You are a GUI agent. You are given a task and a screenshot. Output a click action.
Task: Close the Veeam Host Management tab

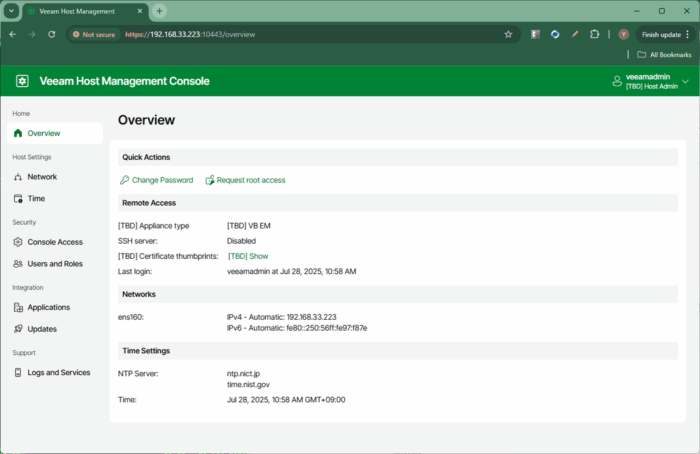[x=140, y=11]
